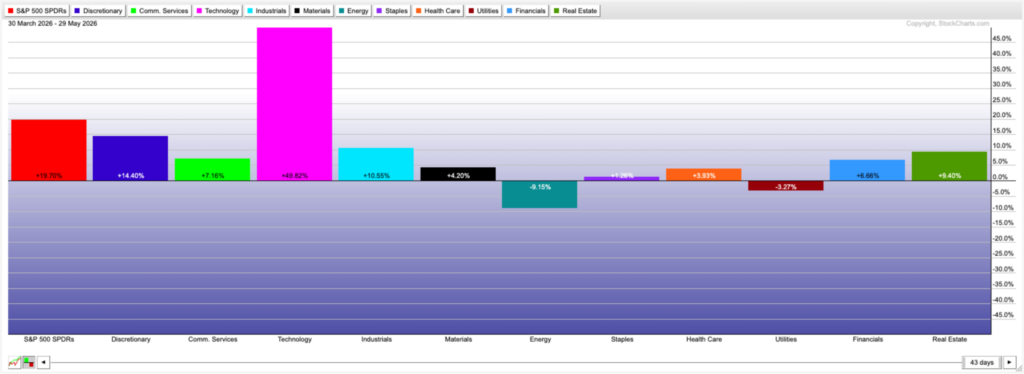Click the Industrials label below chart
Viewport: 1024px width, 374px height.
click(x=376, y=339)
